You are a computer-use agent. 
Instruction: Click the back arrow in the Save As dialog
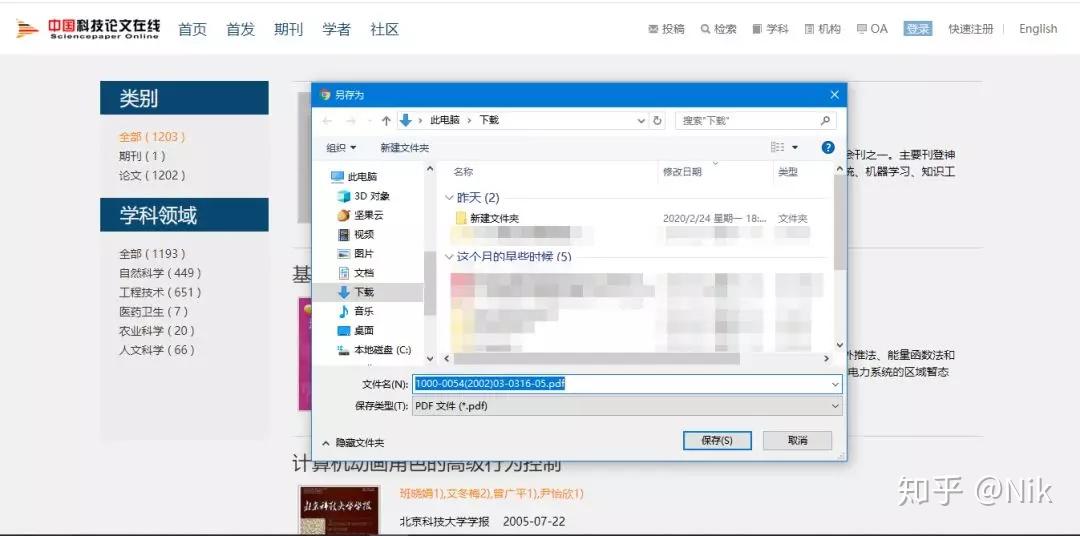click(x=327, y=121)
